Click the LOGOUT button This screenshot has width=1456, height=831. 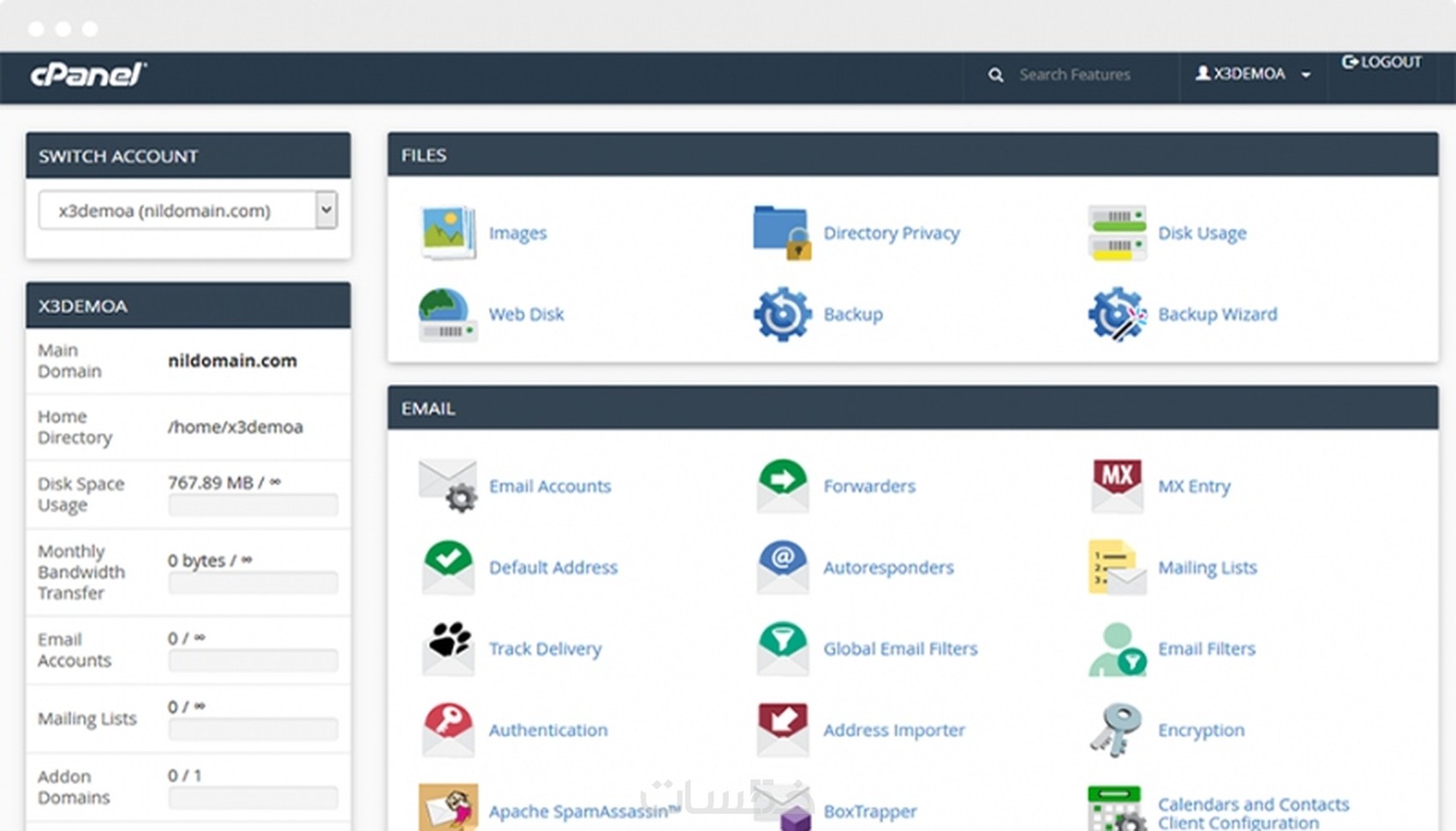tap(1381, 62)
